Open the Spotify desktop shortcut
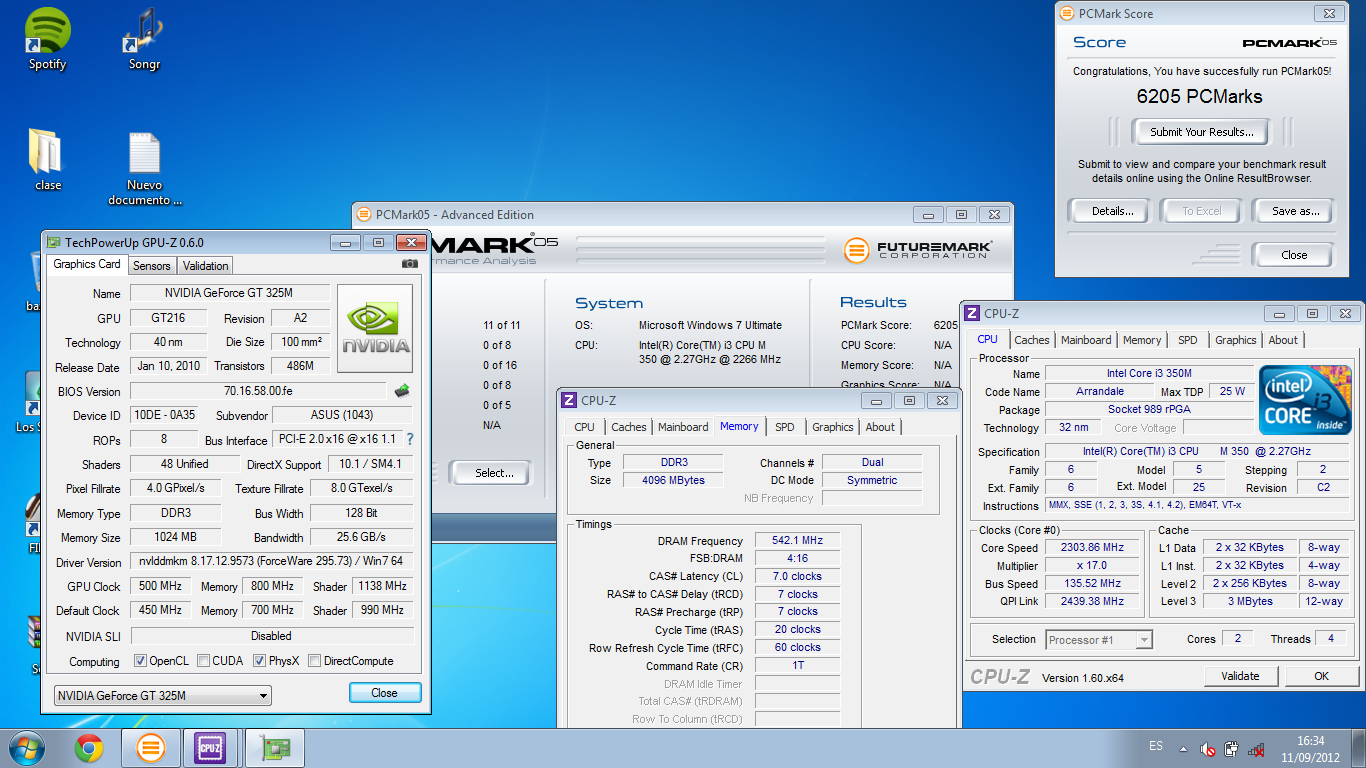 tap(47, 39)
